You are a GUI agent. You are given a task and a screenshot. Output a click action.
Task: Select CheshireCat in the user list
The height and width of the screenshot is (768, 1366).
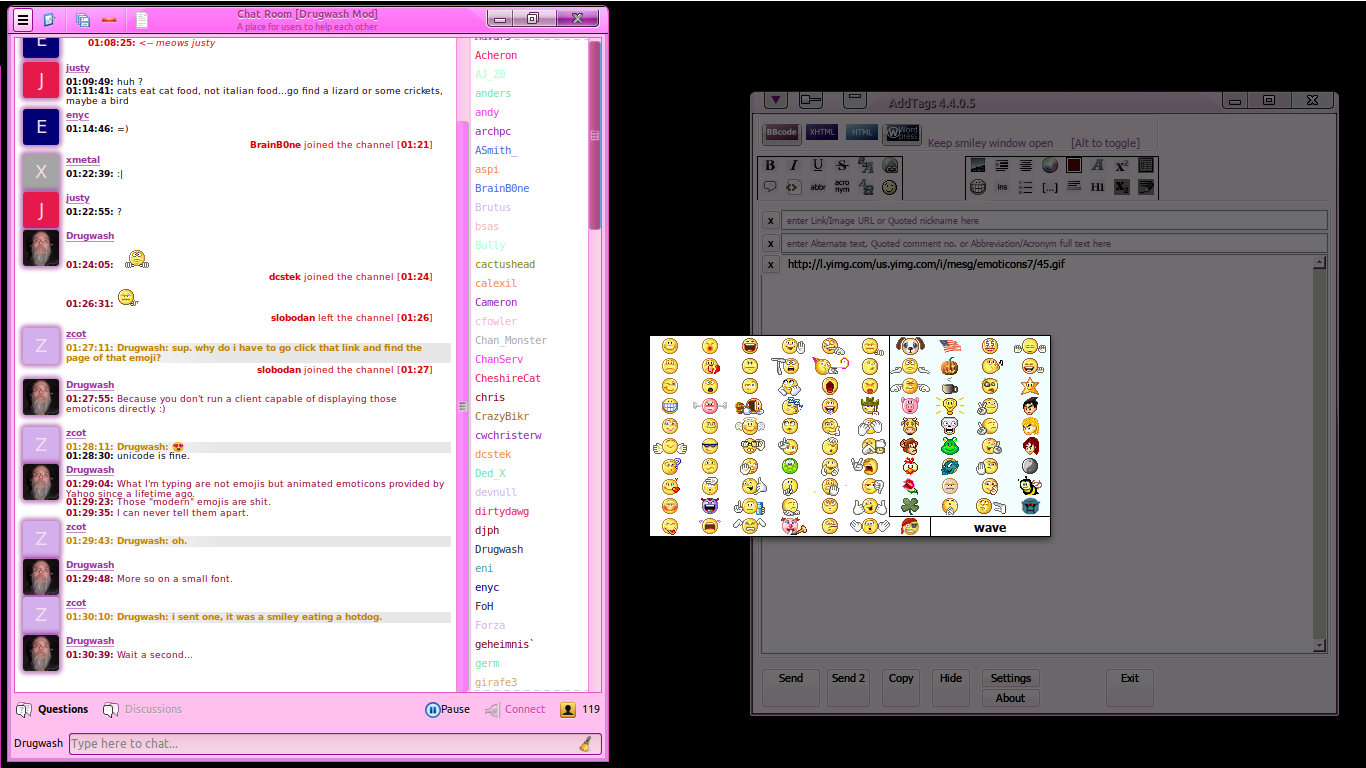point(508,378)
